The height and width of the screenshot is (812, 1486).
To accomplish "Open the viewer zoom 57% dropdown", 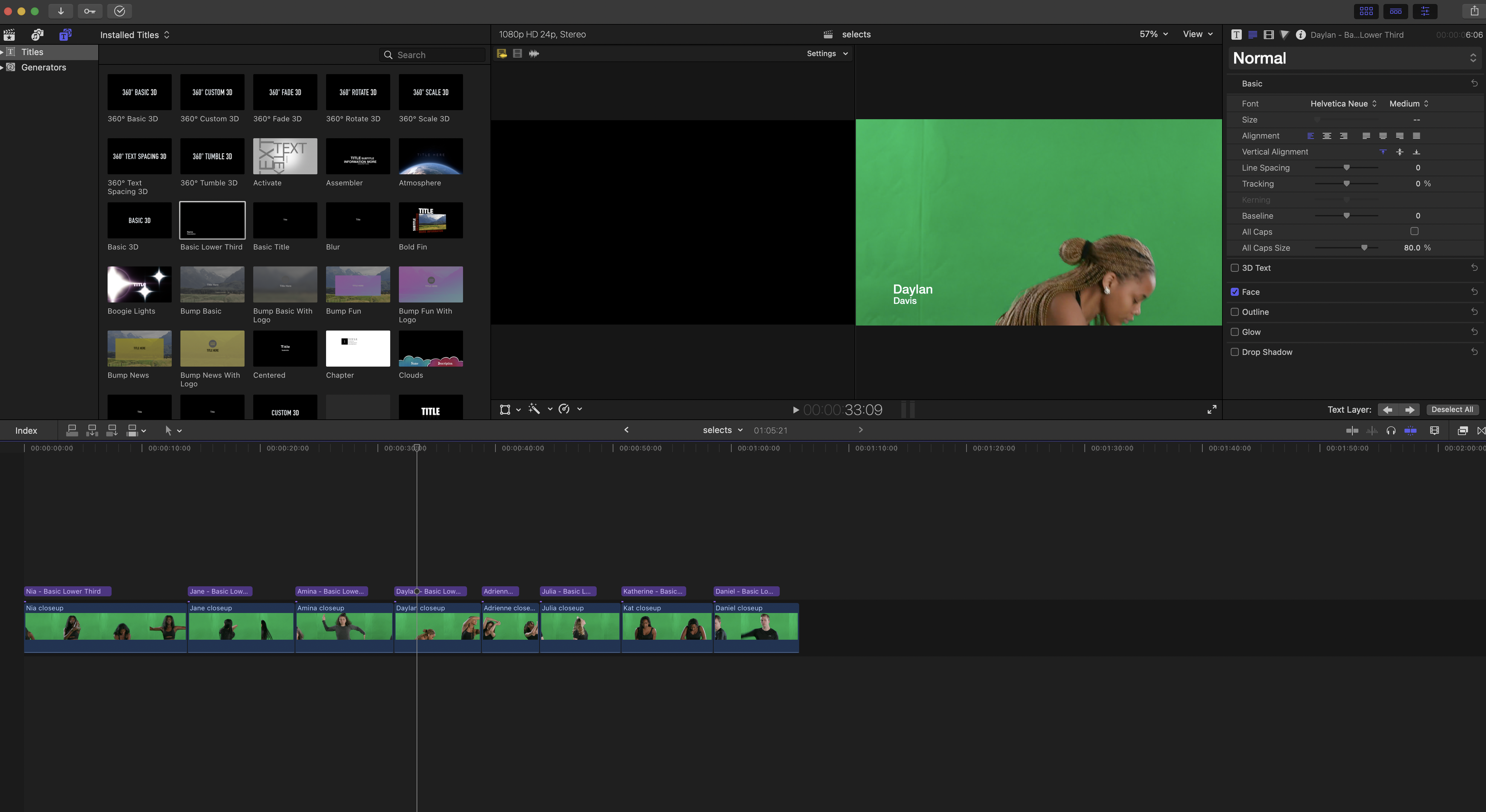I will coord(1153,34).
